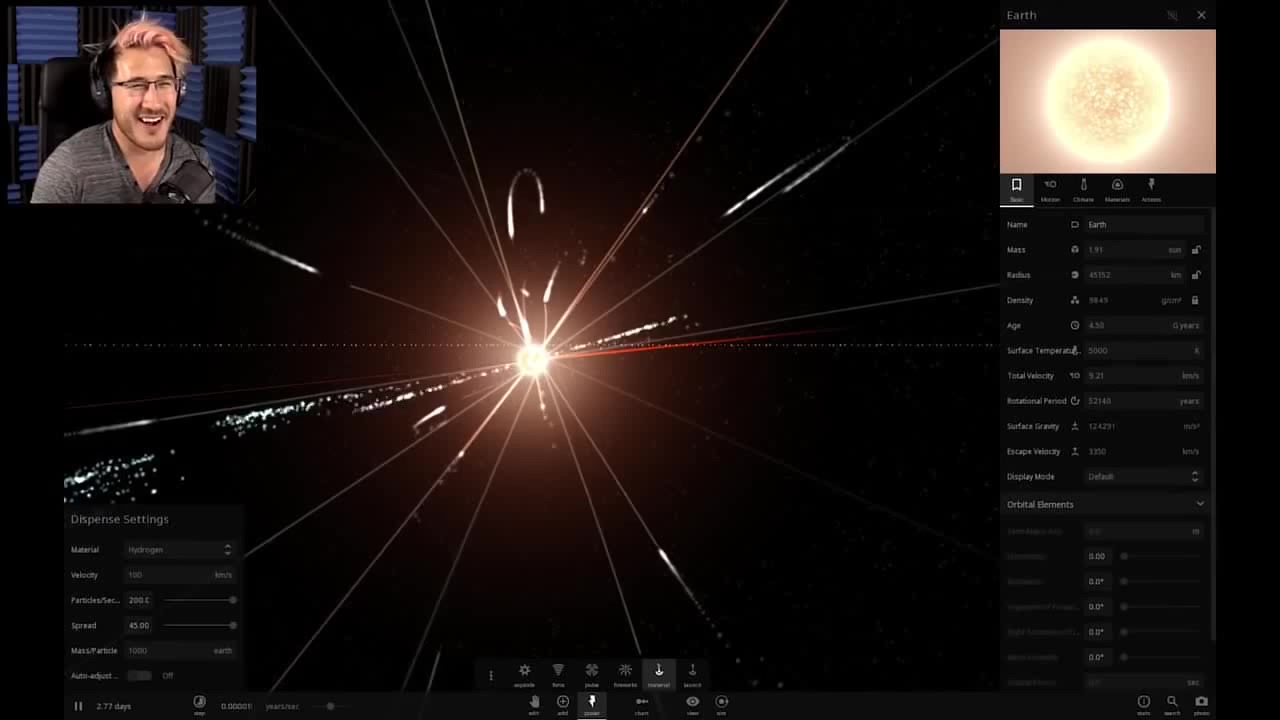This screenshot has height=720, width=1280.
Task: Select the force power tool
Action: 558,675
